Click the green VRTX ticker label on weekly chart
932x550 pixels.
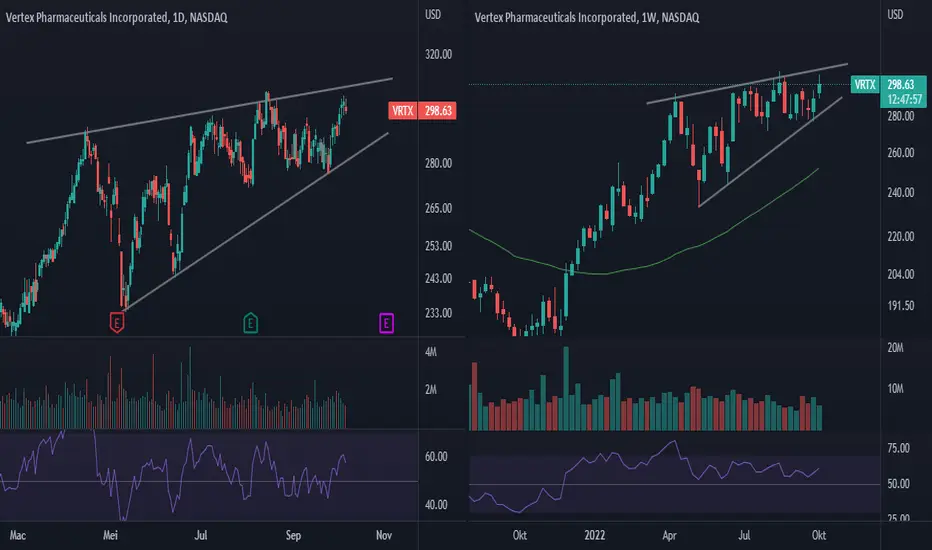(x=865, y=84)
